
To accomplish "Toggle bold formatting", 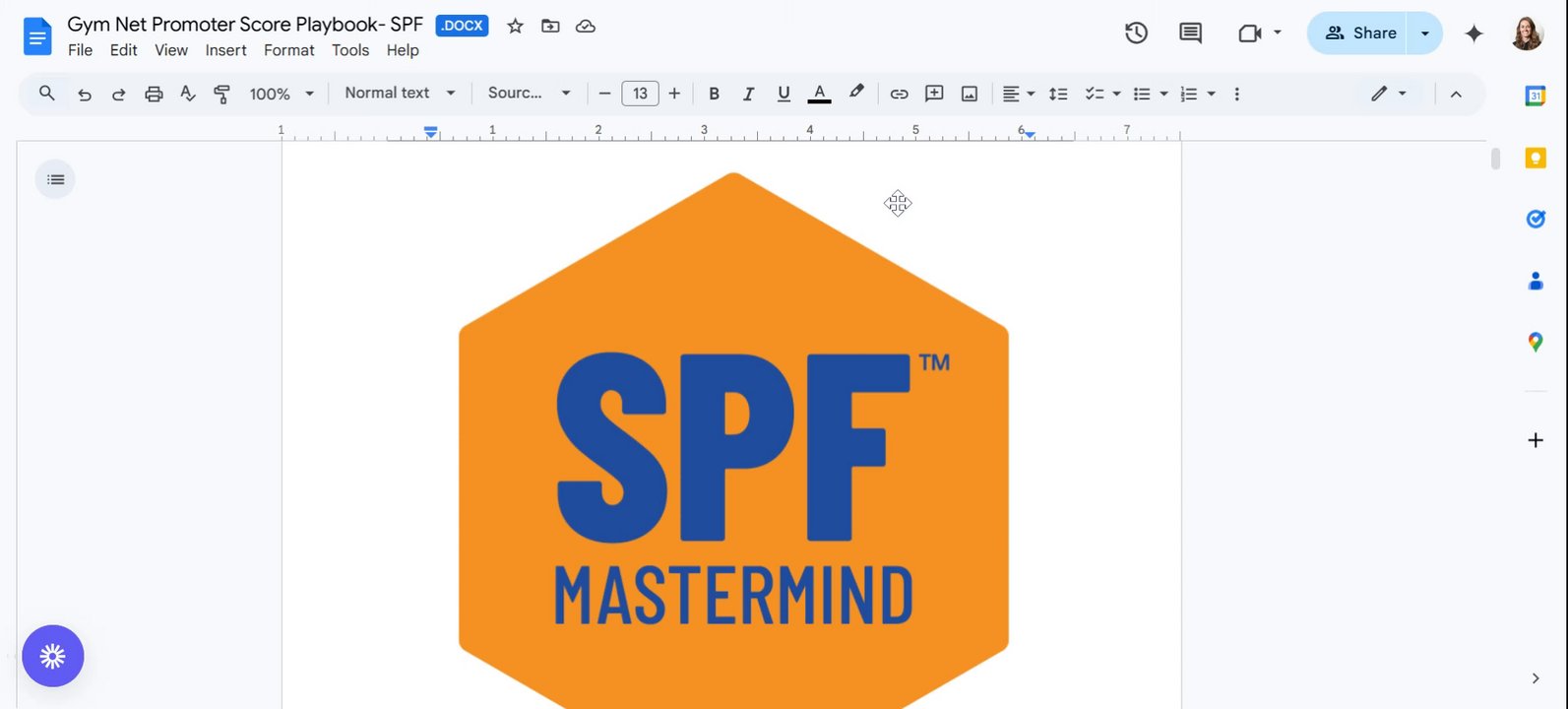I will (714, 94).
